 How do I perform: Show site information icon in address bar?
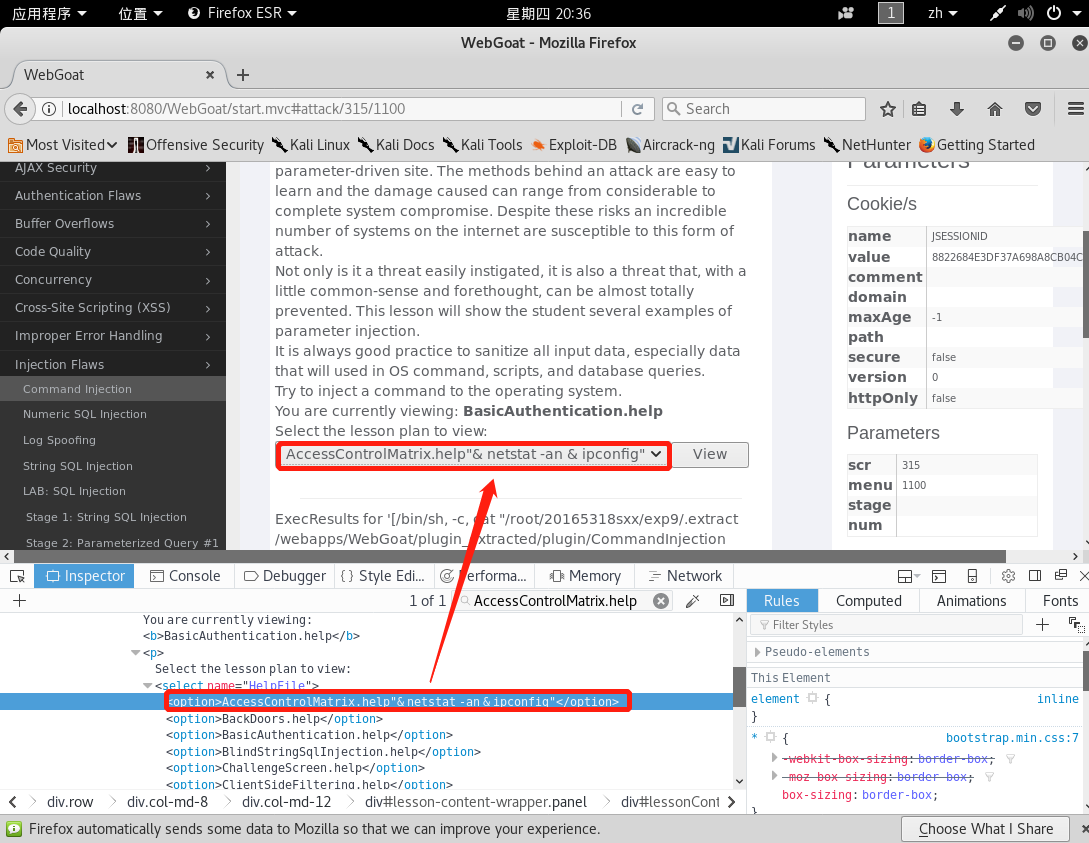(x=49, y=109)
